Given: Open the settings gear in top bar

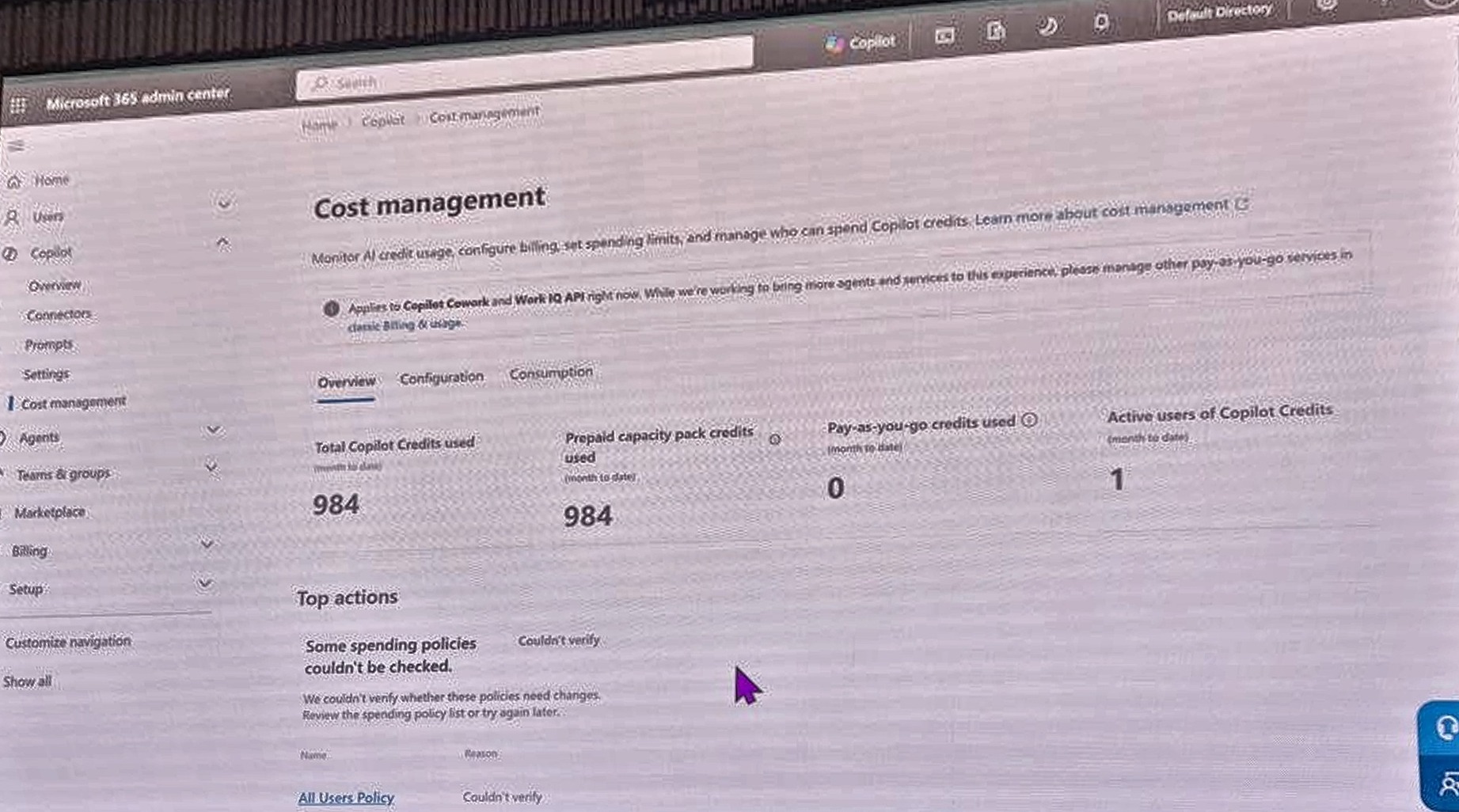Looking at the screenshot, I should click(1327, 6).
